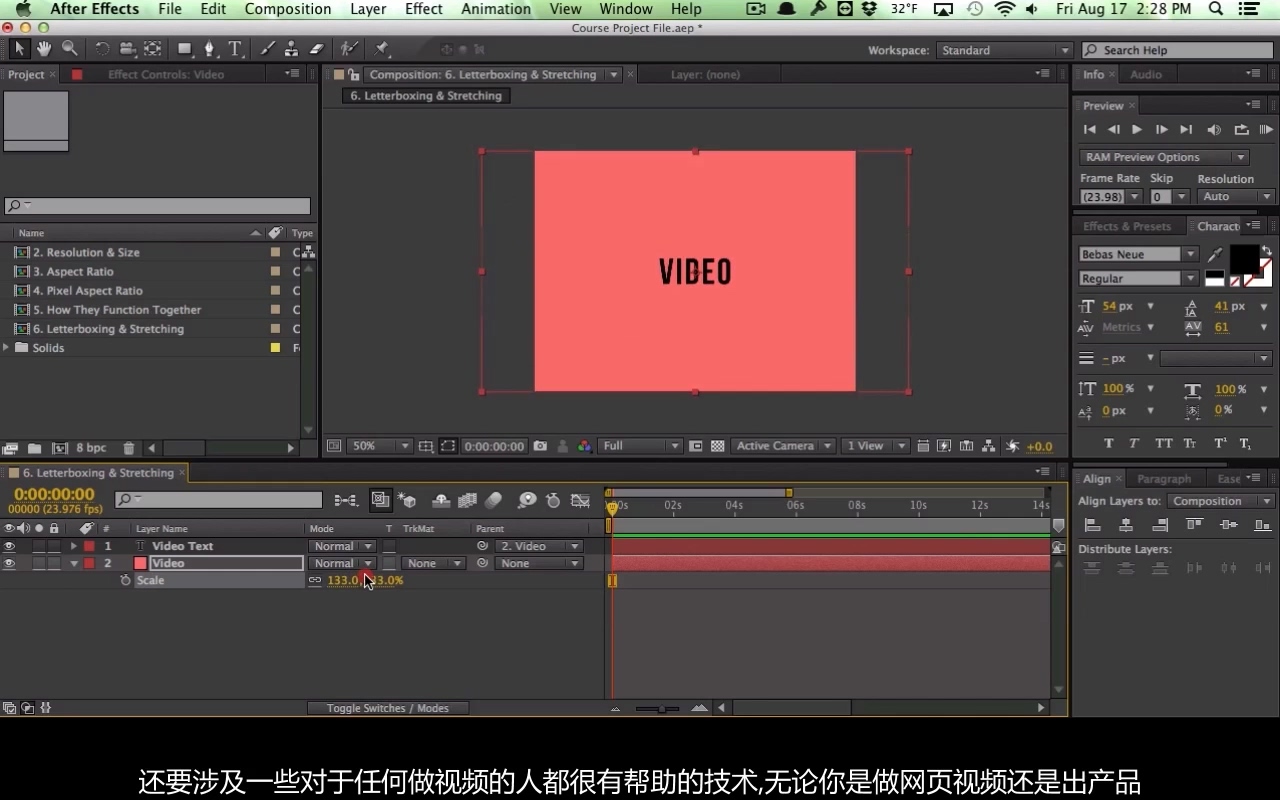Screen dimensions: 1280x800
Task: Select the Hand tool in the toolbar
Action: [x=44, y=49]
